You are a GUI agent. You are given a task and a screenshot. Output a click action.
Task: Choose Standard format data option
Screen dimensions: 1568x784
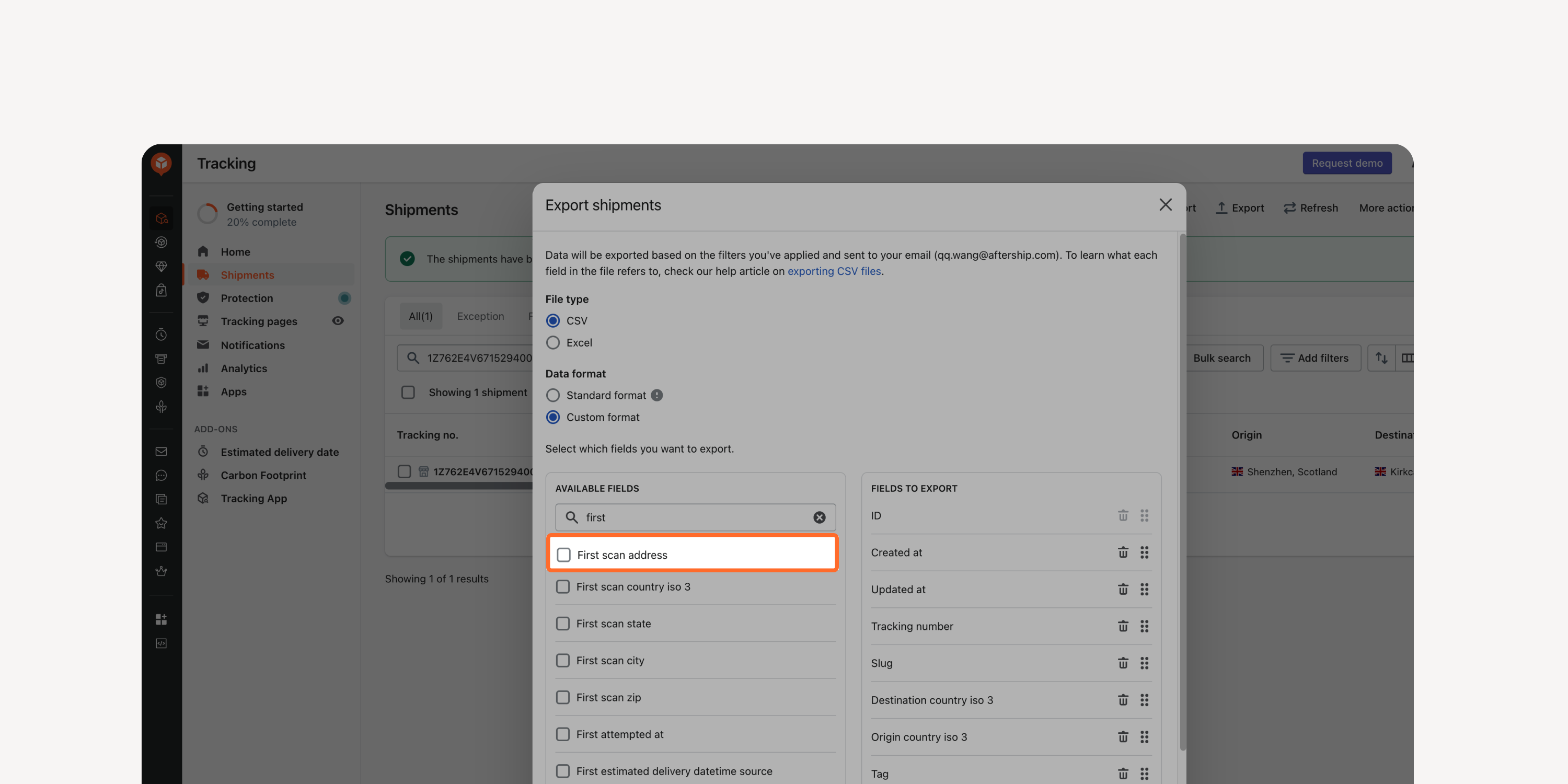click(x=552, y=395)
